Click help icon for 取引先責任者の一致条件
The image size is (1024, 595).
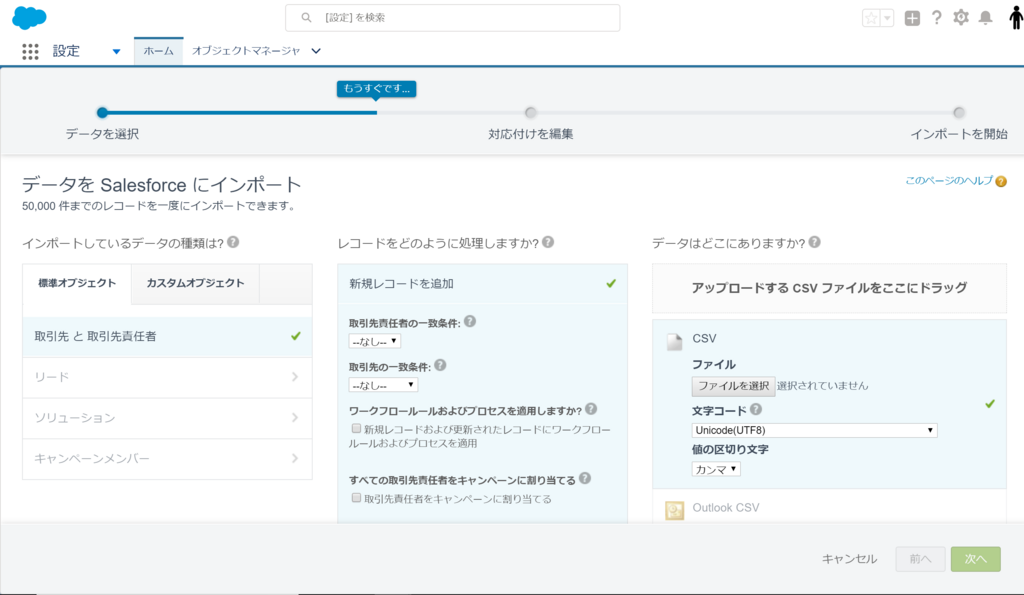pyautogui.click(x=470, y=321)
